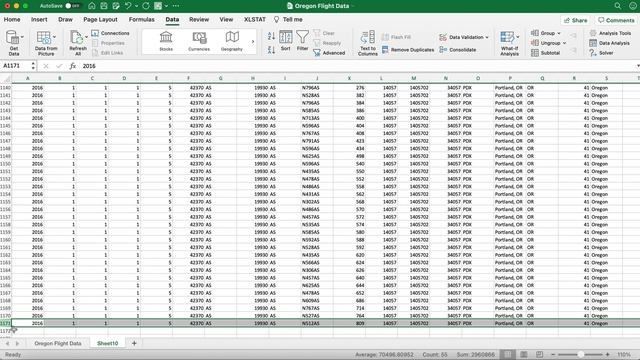This screenshot has width=640, height=360.
Task: Select row header 1171
Action: (x=5, y=323)
